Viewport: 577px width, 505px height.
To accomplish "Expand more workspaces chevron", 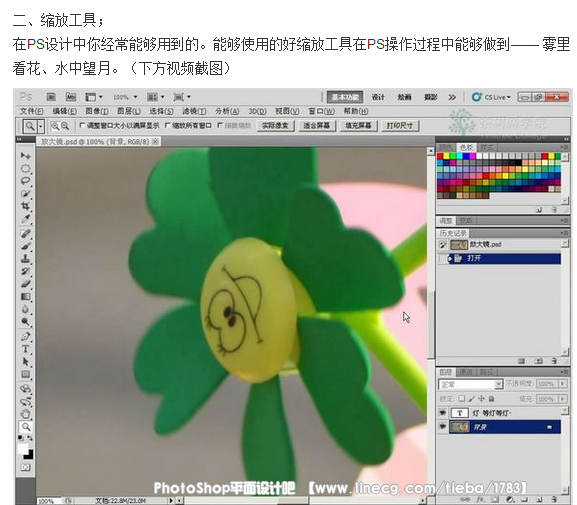I will pos(452,97).
